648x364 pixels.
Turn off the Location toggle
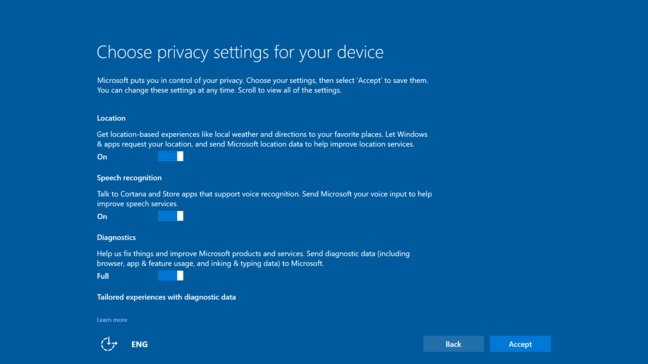click(x=171, y=156)
